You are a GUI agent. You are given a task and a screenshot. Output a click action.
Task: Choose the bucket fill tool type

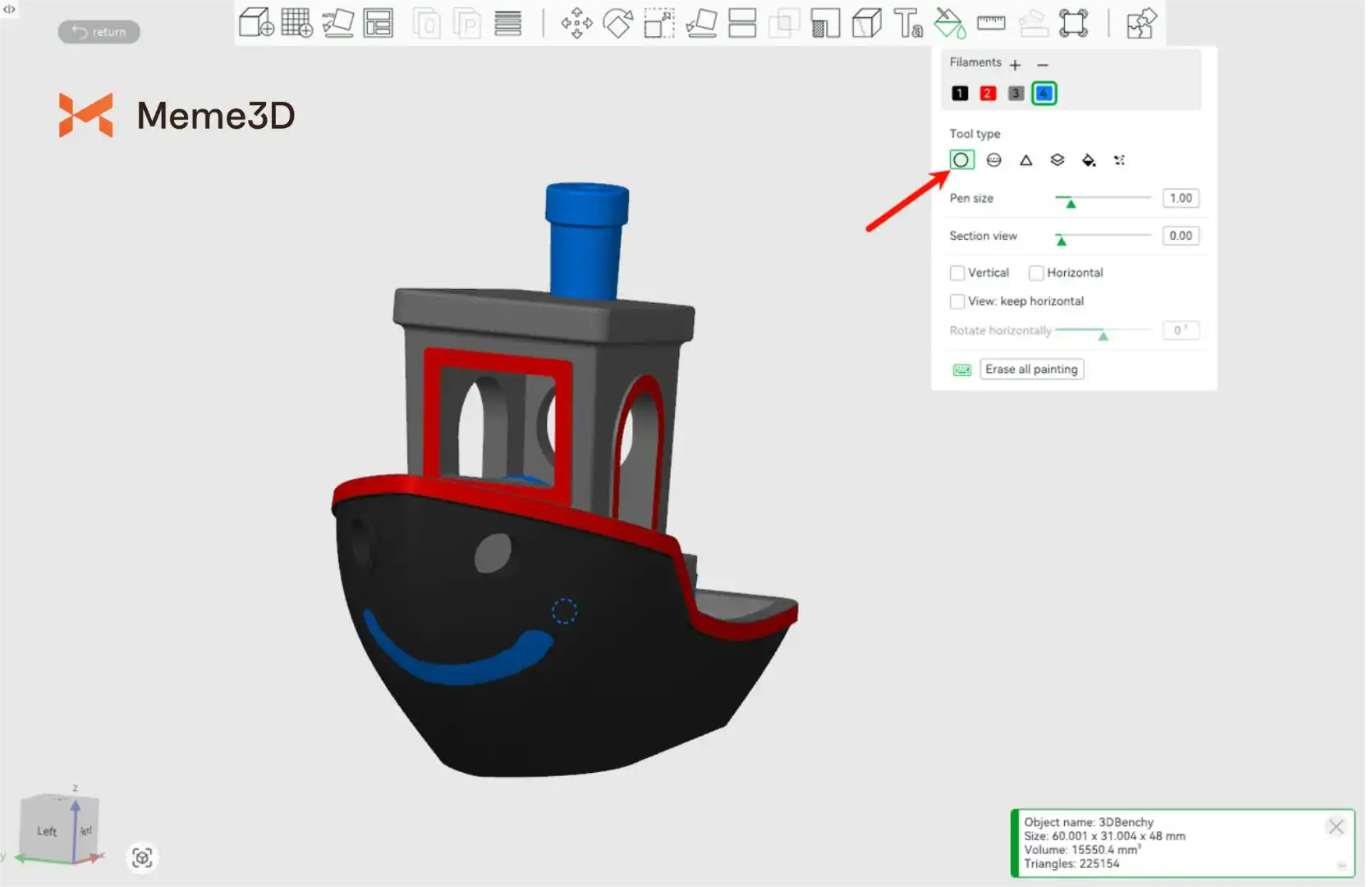(x=1089, y=160)
